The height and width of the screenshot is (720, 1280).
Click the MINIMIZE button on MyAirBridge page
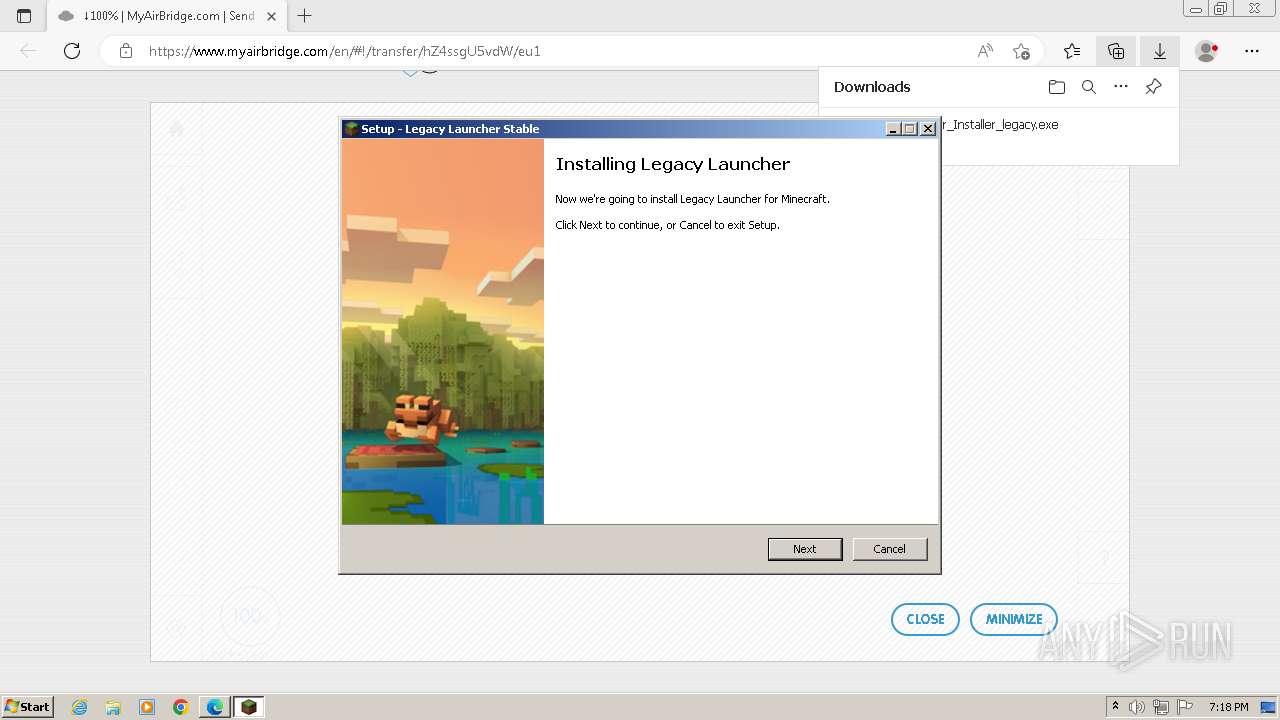tap(1014, 619)
